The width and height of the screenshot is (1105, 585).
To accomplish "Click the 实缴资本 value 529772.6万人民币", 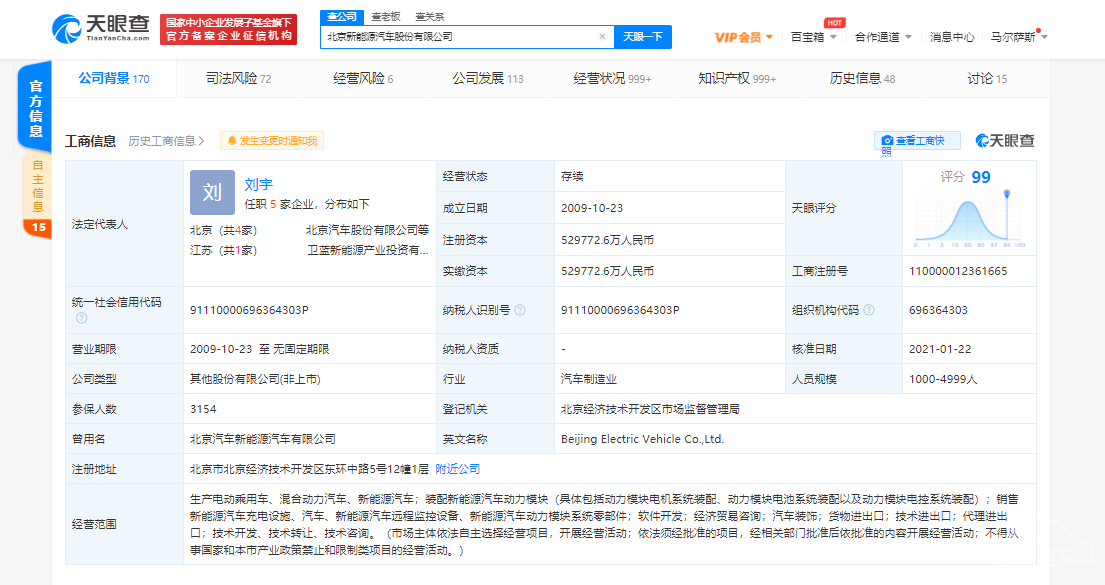I will click(x=607, y=271).
